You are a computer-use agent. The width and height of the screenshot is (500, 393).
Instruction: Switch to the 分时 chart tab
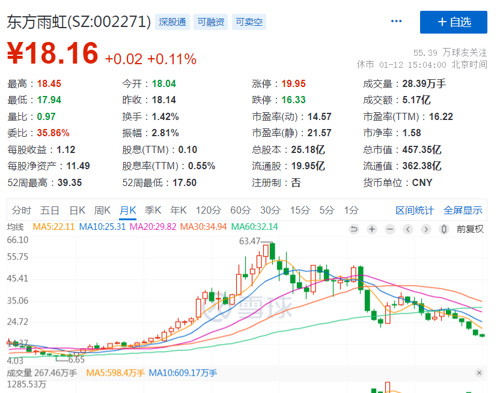21,210
